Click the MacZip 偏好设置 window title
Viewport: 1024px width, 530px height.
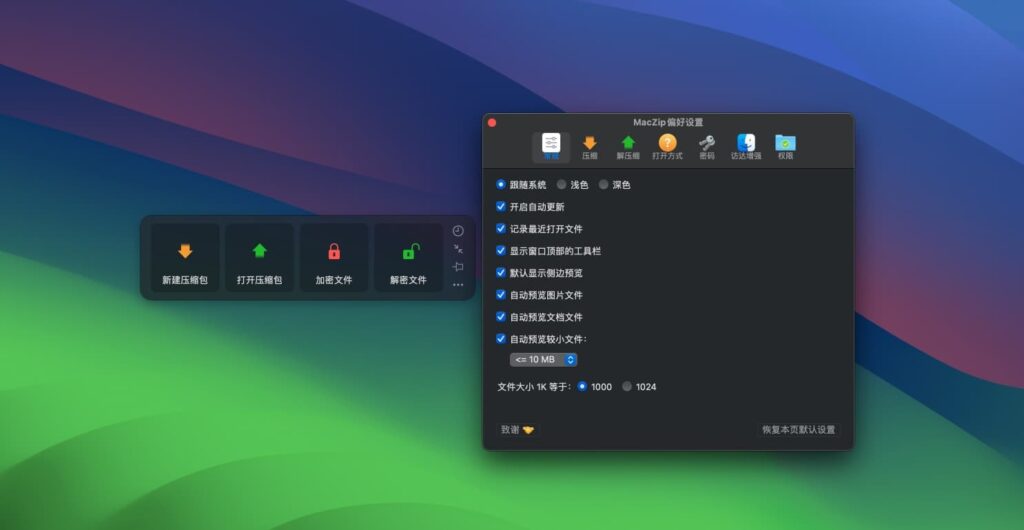click(668, 122)
